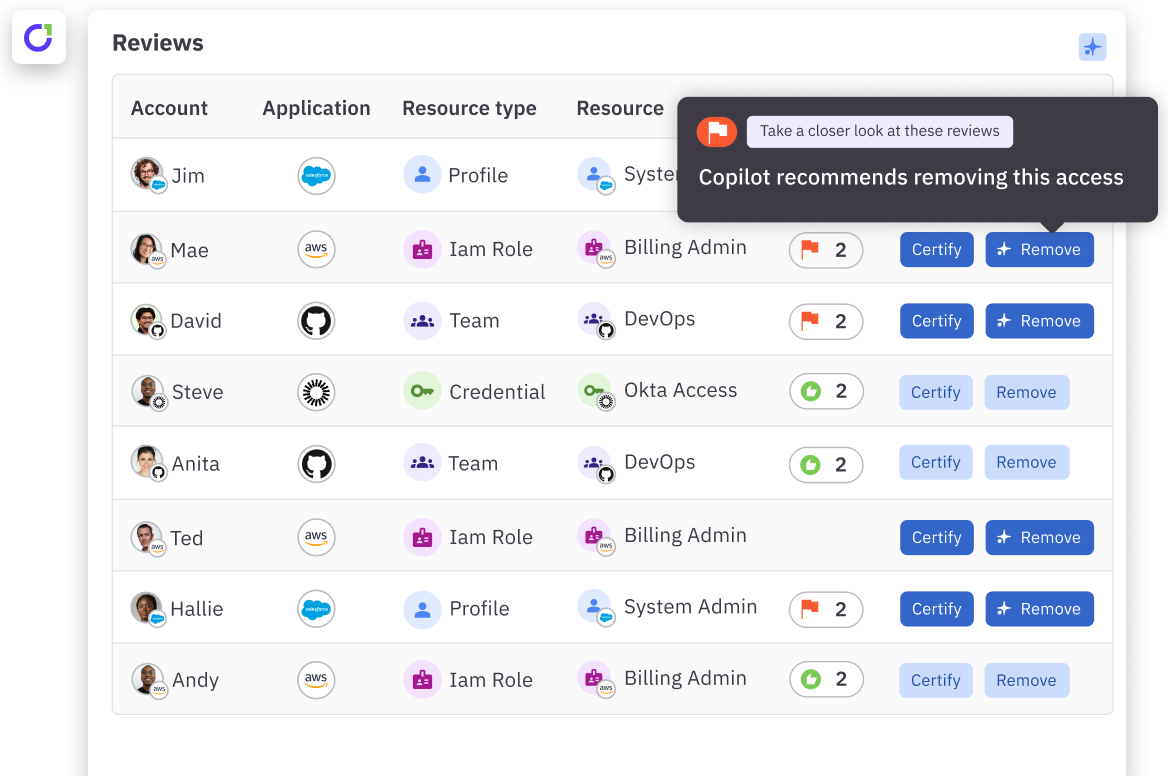Viewport: 1168px width, 776px height.
Task: Click the red flag icon in the Copilot tooltip
Action: coord(716,131)
